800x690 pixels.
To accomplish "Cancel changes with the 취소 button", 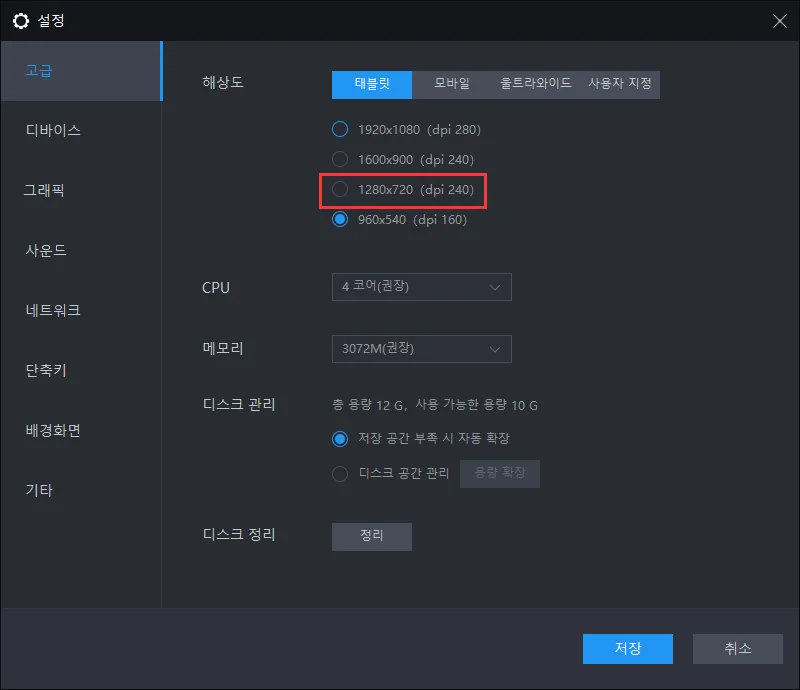I will point(737,649).
